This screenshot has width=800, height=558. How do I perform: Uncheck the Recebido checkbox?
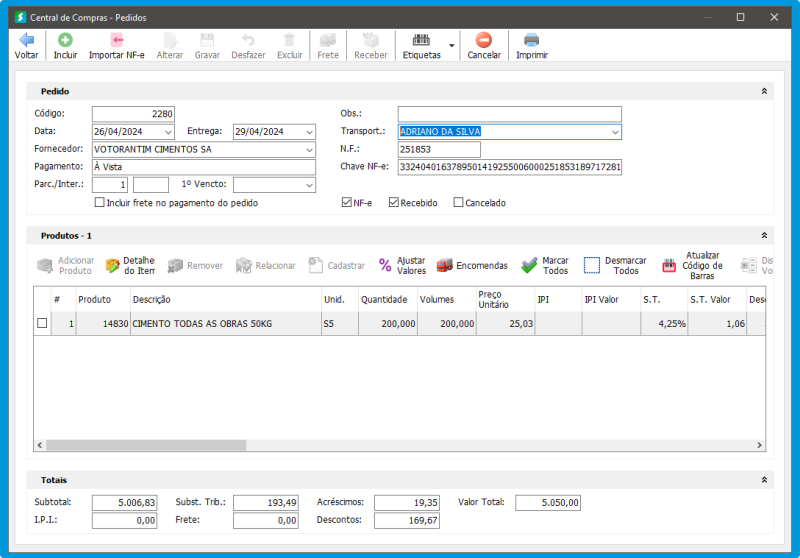[394, 203]
